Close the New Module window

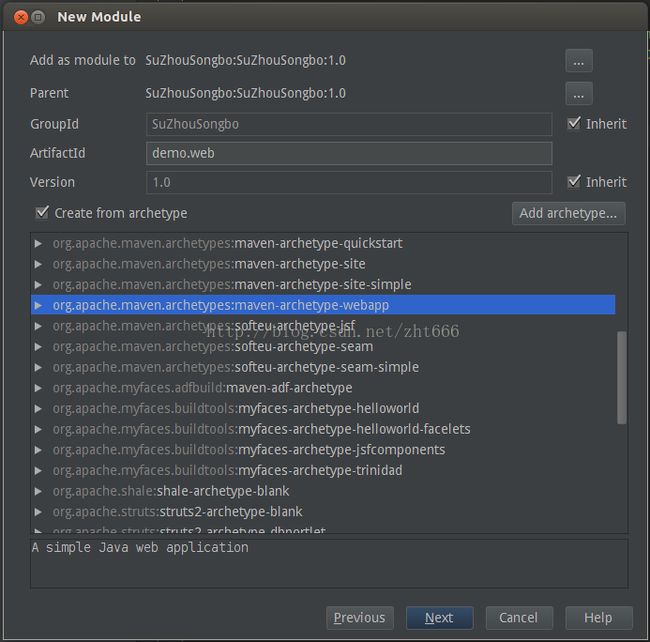[20, 17]
